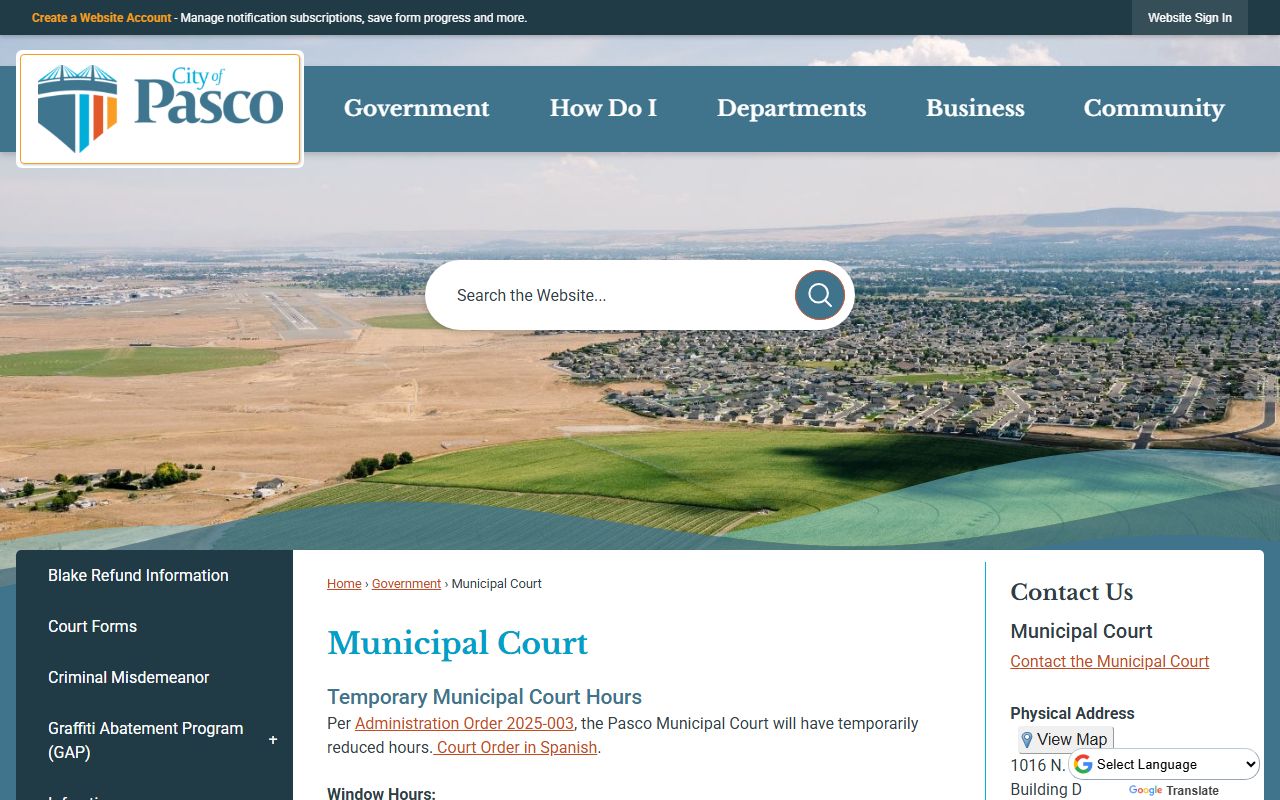Screen dimensions: 1280x800
Task: Click Google Translate label text
Action: pos(1174,790)
